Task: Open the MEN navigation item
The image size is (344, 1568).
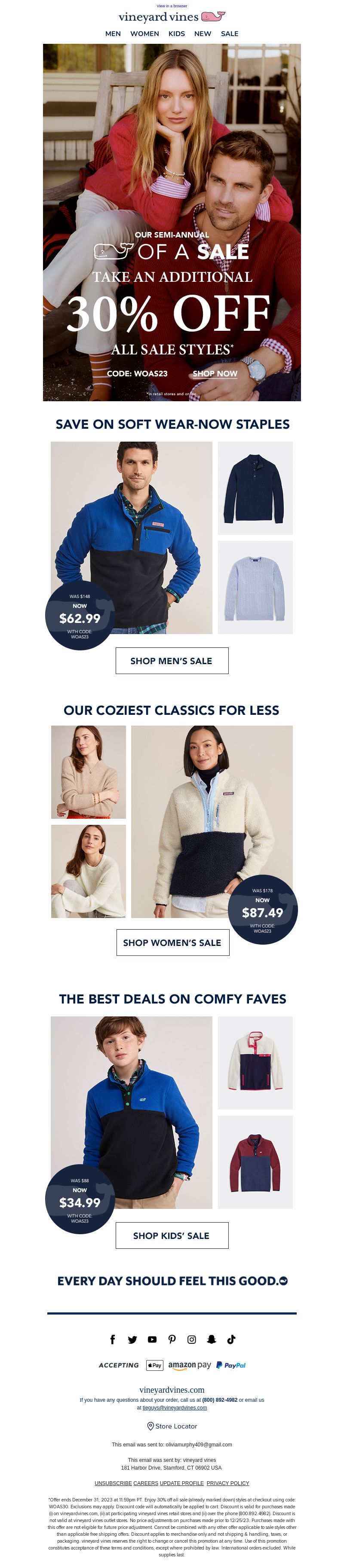Action: [x=113, y=34]
